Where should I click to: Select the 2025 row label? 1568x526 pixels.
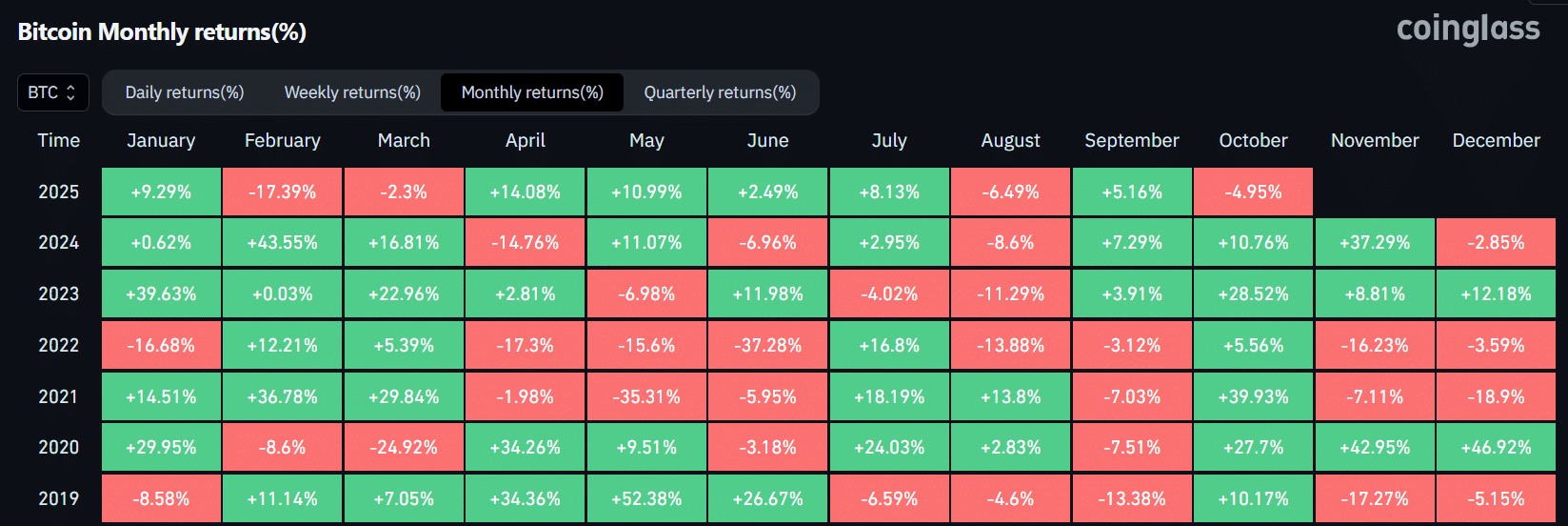(58, 192)
